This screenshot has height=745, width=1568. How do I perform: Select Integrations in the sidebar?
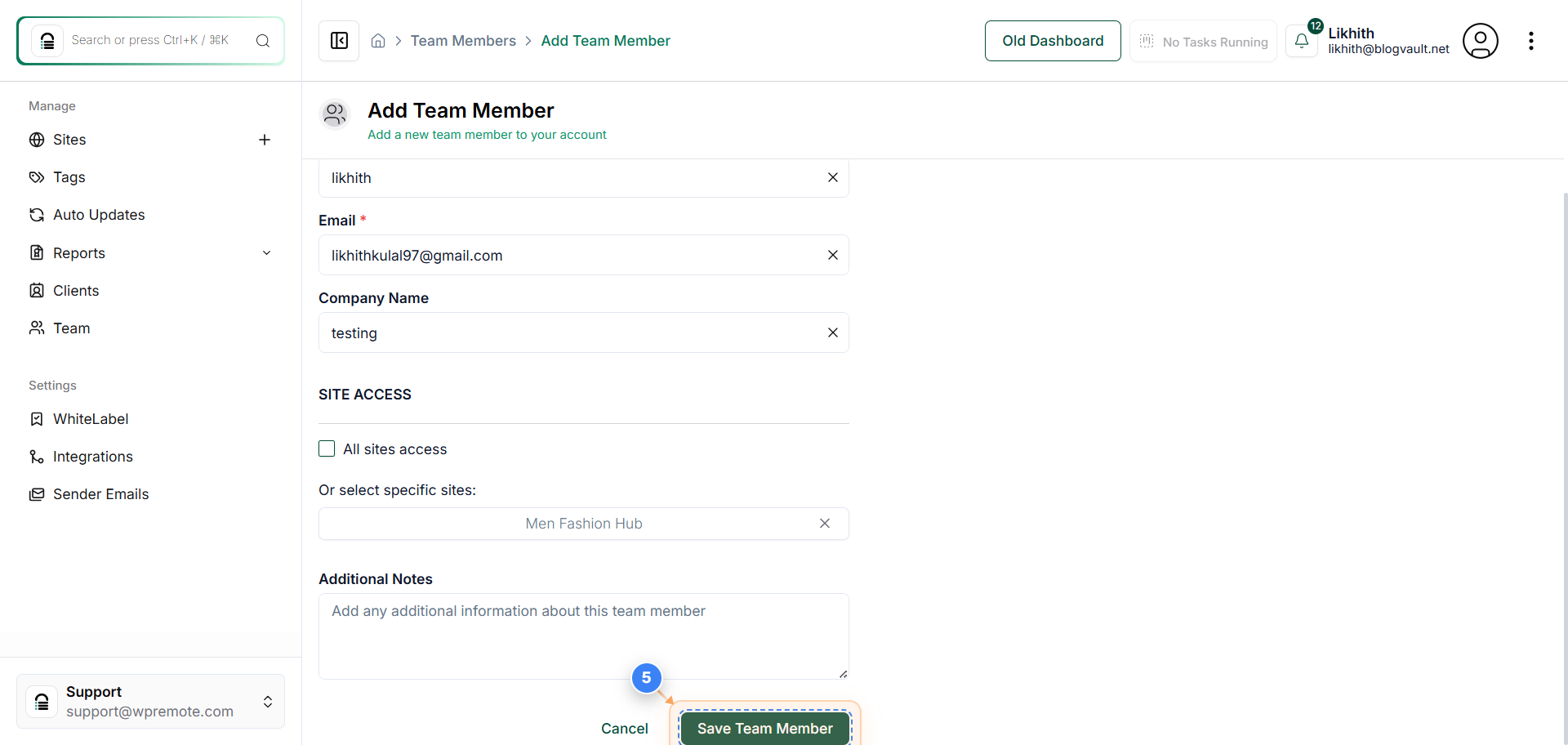point(92,456)
